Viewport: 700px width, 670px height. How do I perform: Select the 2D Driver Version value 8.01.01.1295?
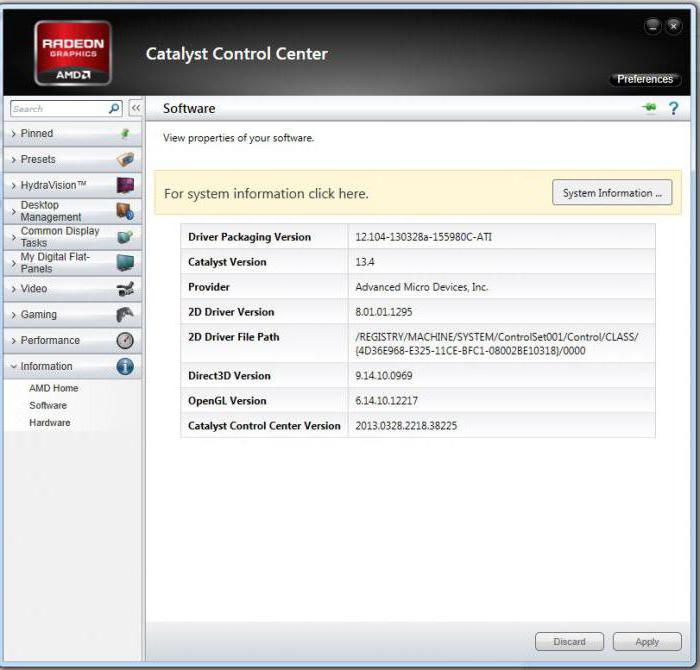(x=384, y=312)
